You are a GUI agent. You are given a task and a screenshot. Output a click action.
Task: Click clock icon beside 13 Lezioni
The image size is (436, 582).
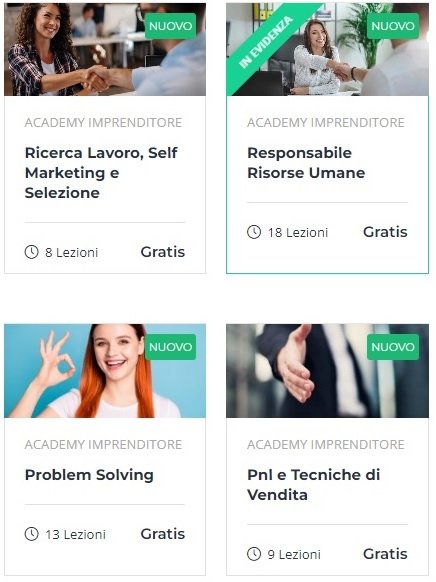coord(32,534)
